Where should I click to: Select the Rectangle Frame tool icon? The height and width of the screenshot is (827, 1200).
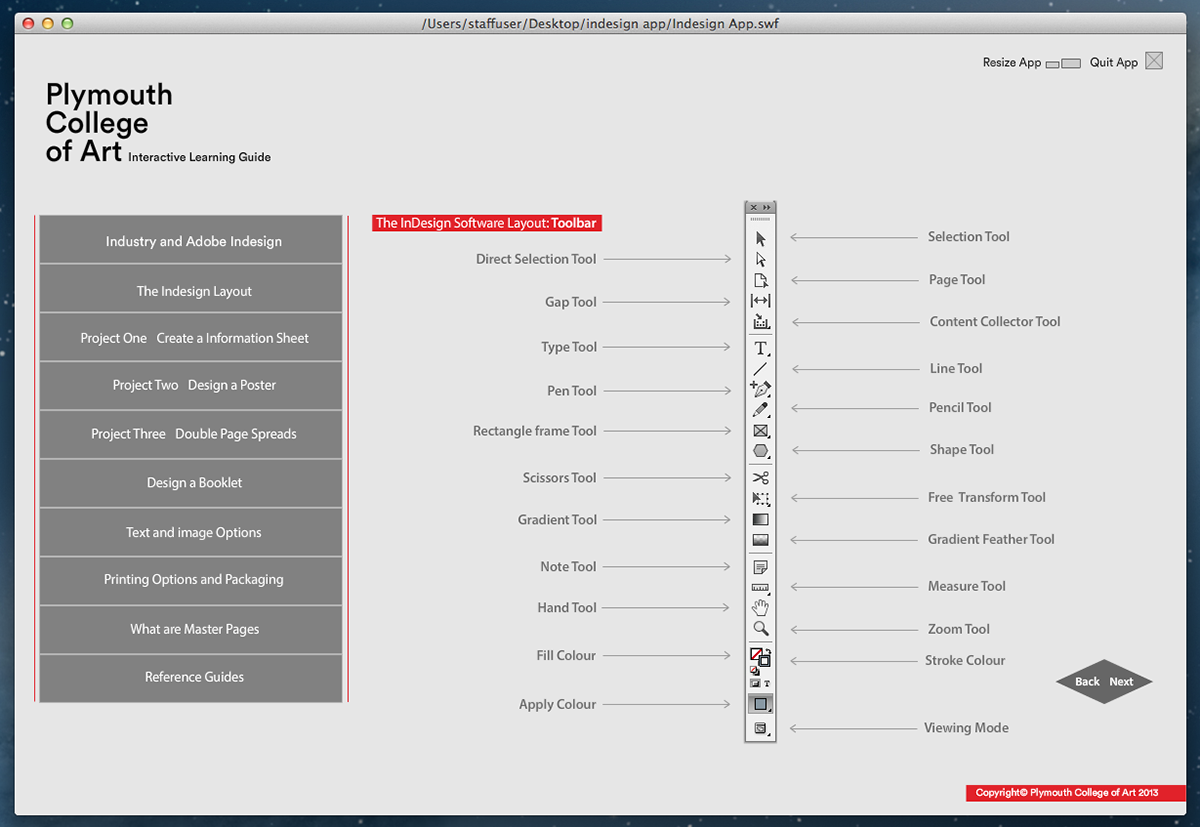click(x=761, y=431)
